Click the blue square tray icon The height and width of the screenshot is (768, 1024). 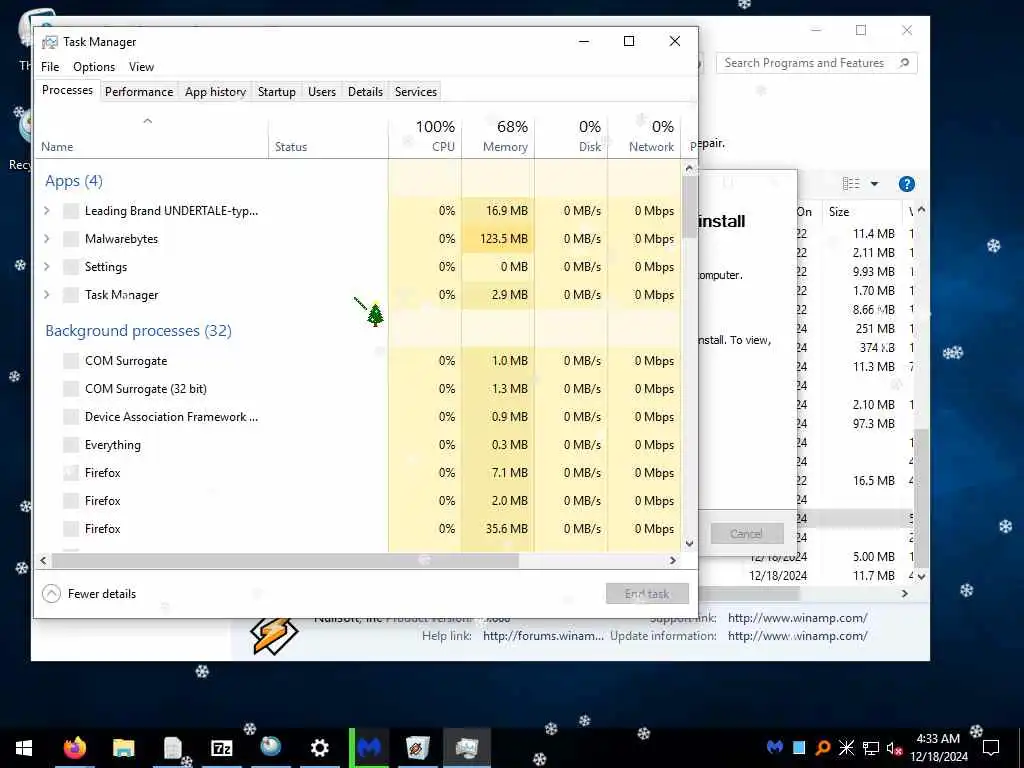(x=799, y=747)
